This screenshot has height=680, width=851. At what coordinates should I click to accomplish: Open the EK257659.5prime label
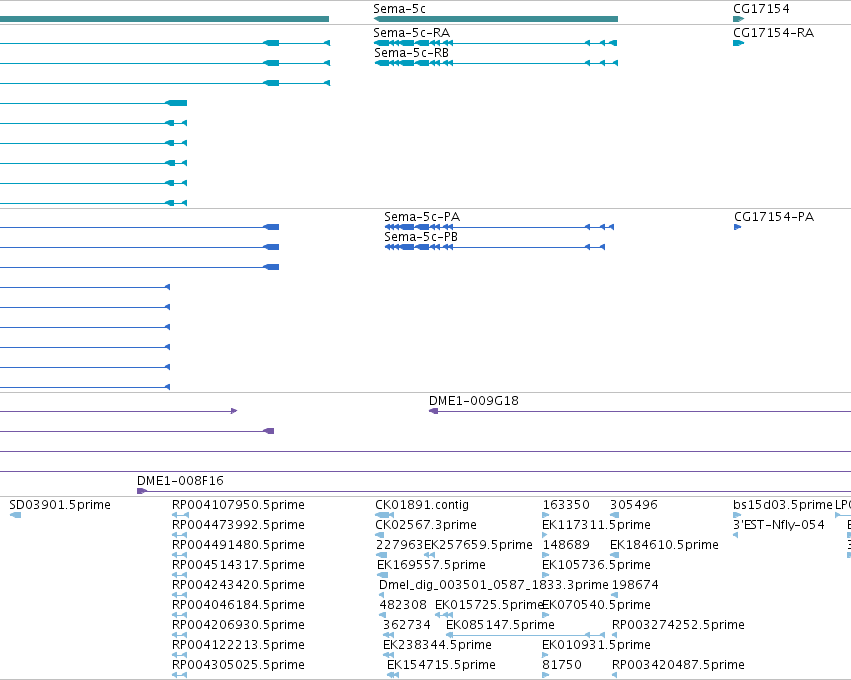click(x=478, y=544)
